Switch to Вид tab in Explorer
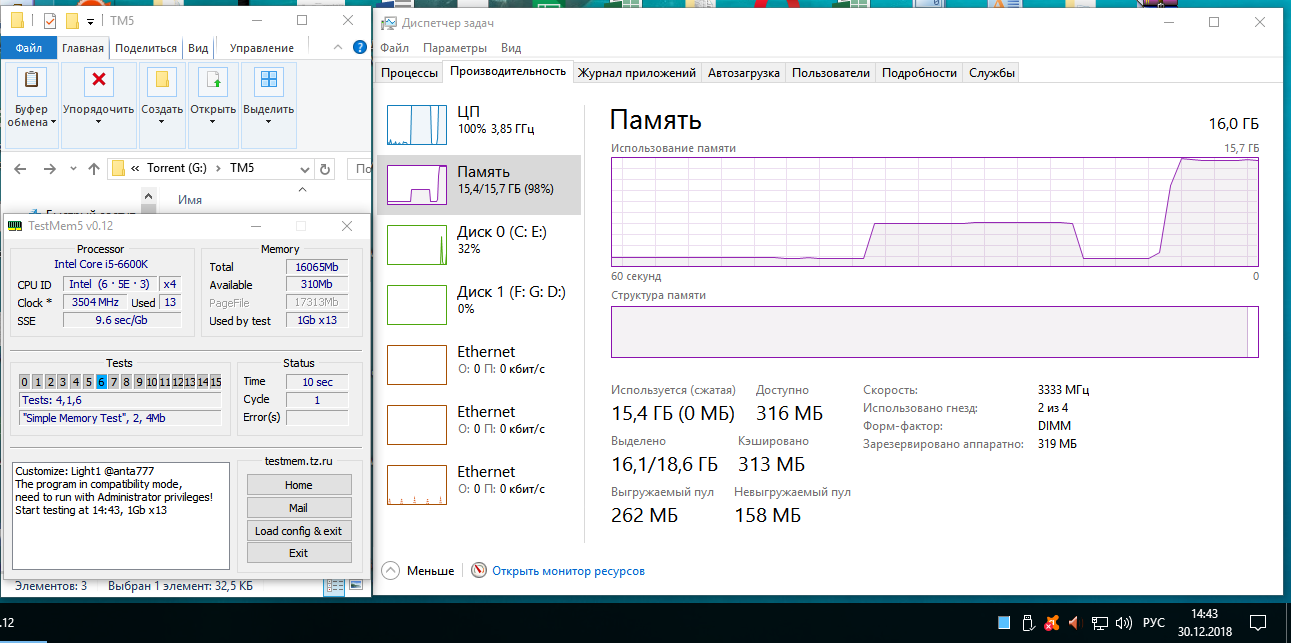The height and width of the screenshot is (643, 1291). [198, 47]
